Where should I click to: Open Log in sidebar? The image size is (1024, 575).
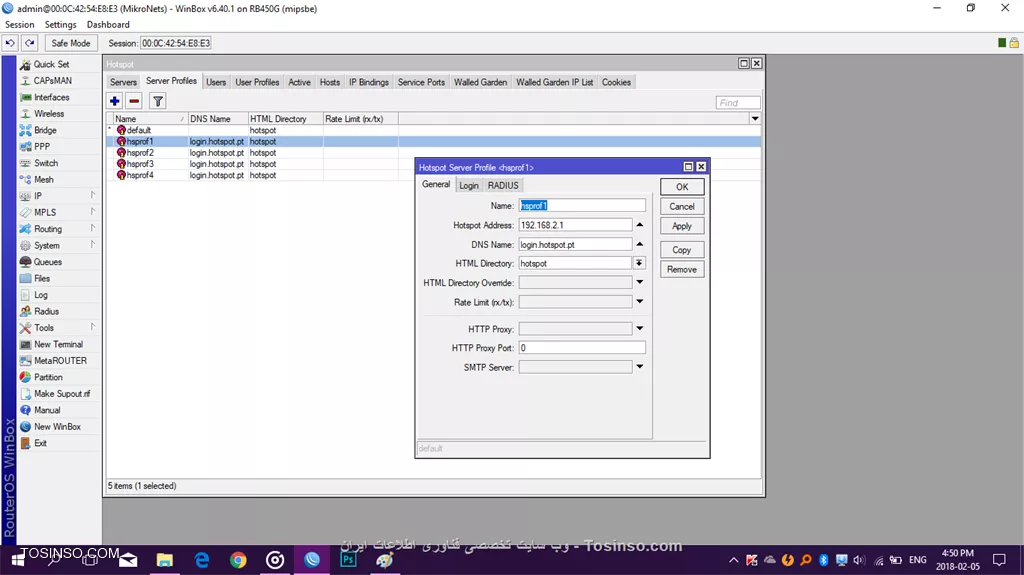point(40,295)
